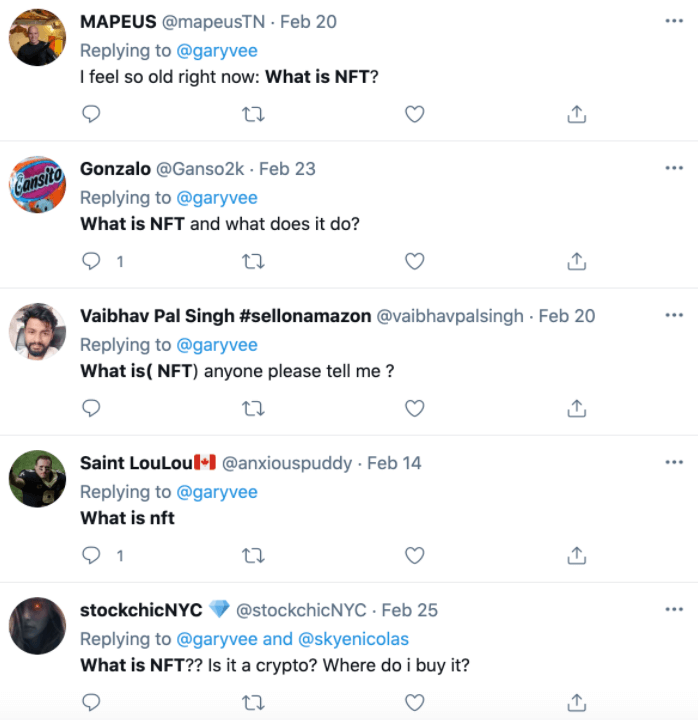The height and width of the screenshot is (720, 698).
Task: Open more options for MAPEUS's tweet
Action: 673,21
